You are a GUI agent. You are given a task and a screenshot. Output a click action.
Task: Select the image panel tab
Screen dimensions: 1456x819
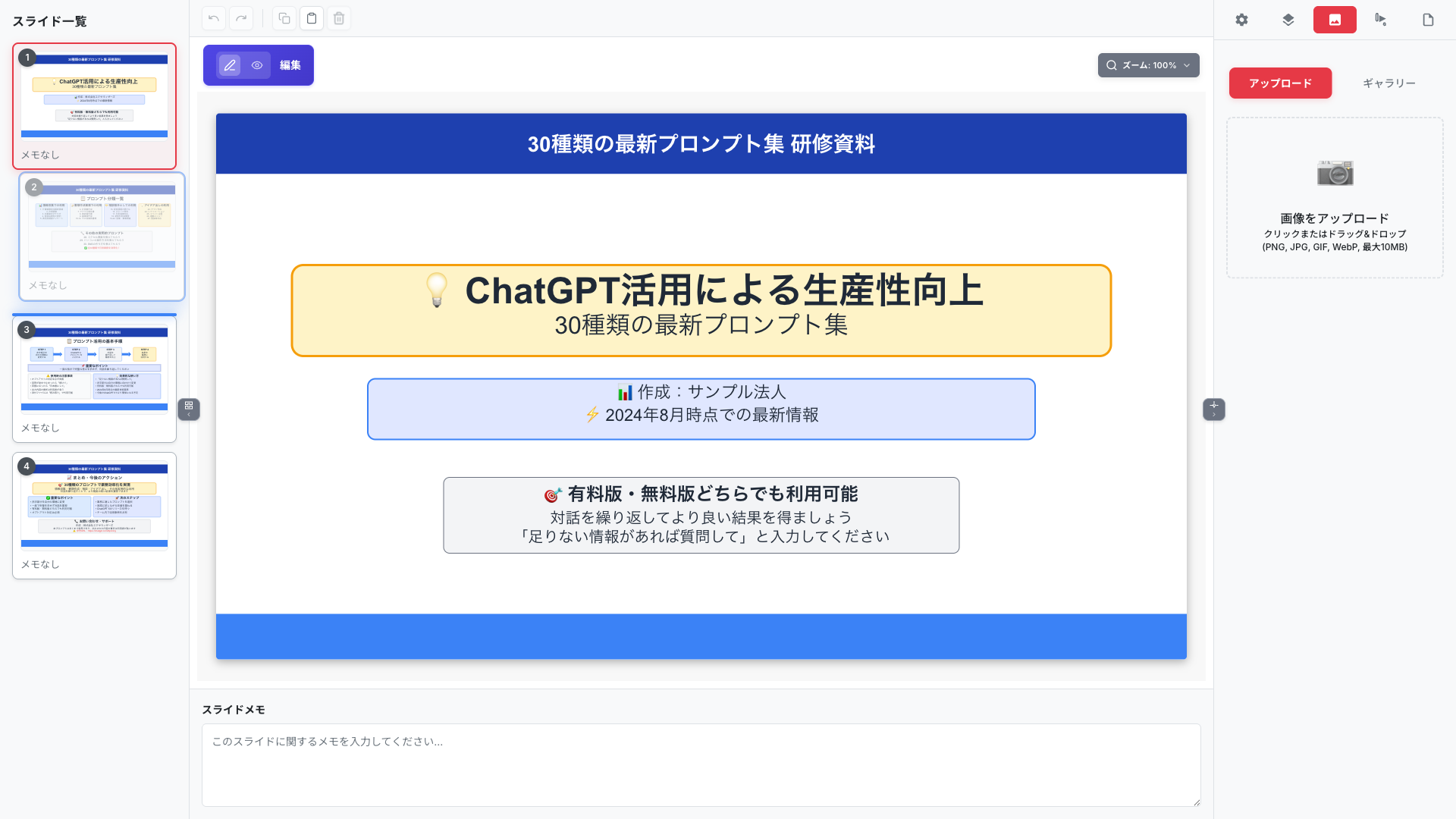click(x=1335, y=20)
